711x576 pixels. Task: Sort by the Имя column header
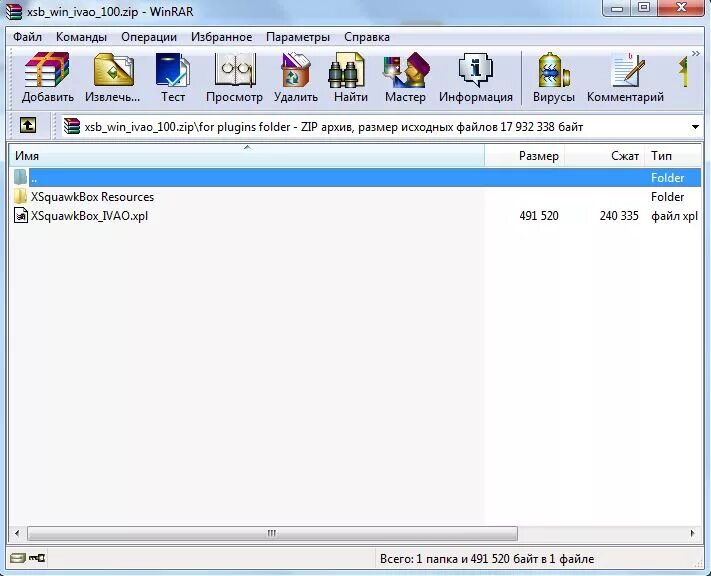247,156
